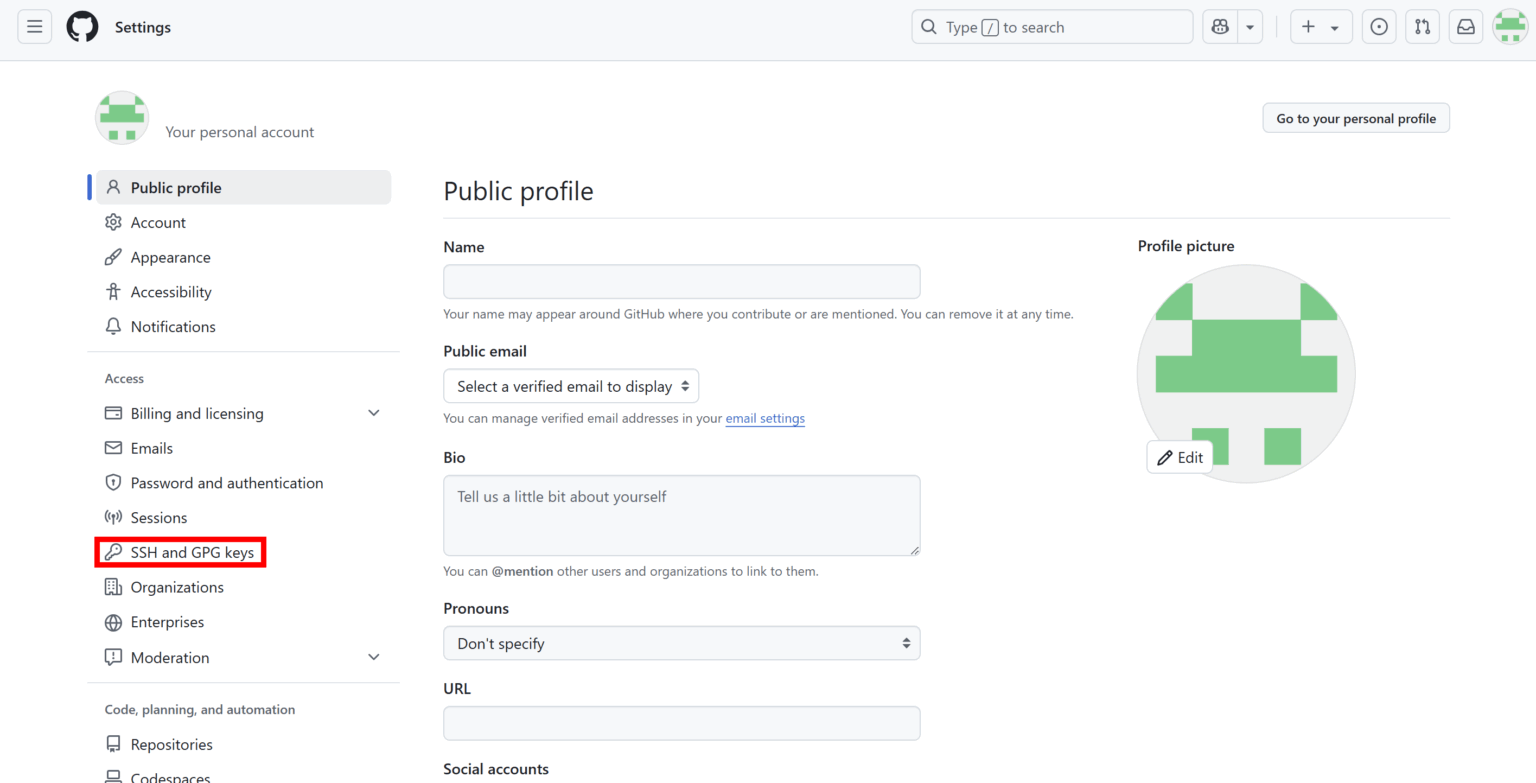Open the Pronouns dropdown
This screenshot has height=783, width=1536.
681,643
